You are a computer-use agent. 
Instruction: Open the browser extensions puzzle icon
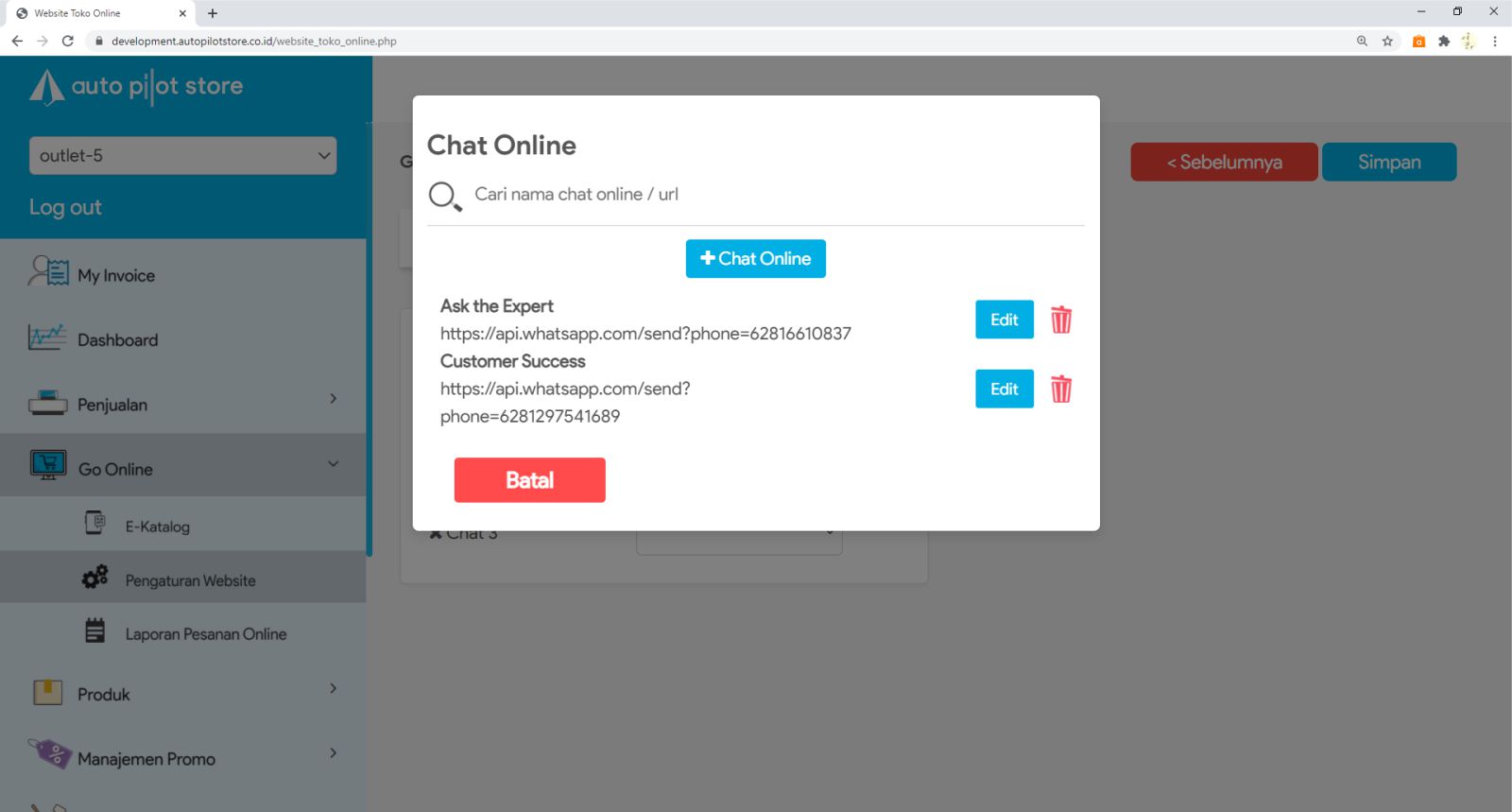pos(1443,41)
